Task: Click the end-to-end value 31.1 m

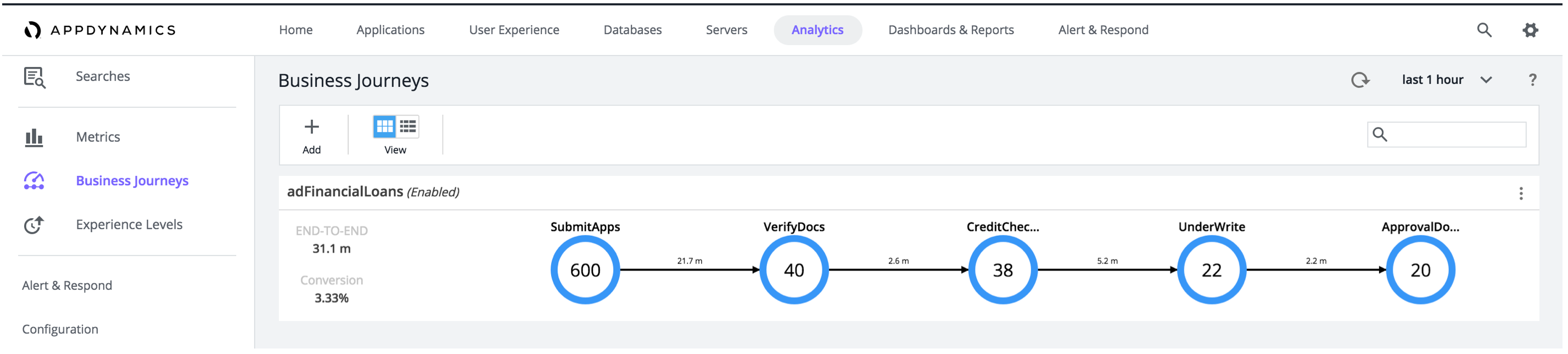Action: click(x=332, y=249)
